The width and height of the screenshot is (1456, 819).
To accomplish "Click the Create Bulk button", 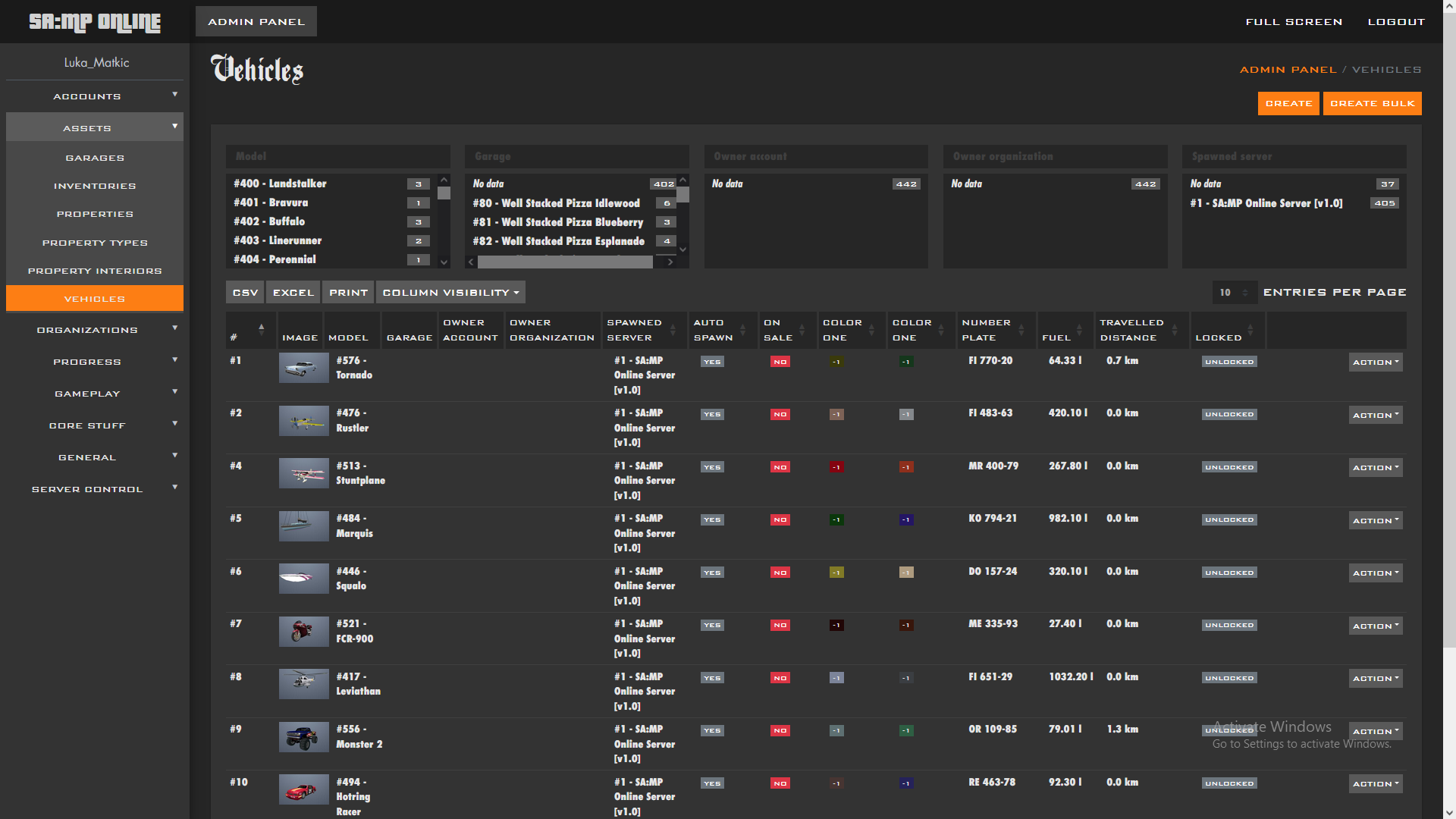I will (x=1372, y=103).
